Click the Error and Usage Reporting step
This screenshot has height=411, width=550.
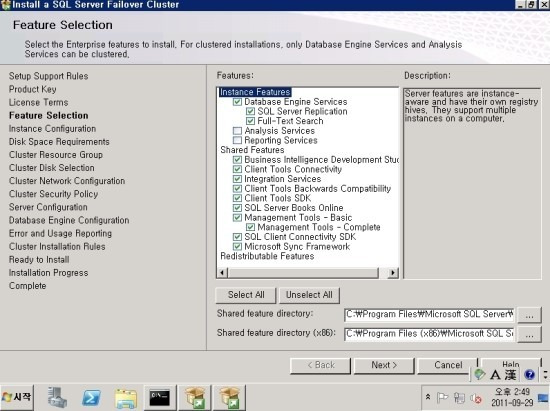[60, 234]
